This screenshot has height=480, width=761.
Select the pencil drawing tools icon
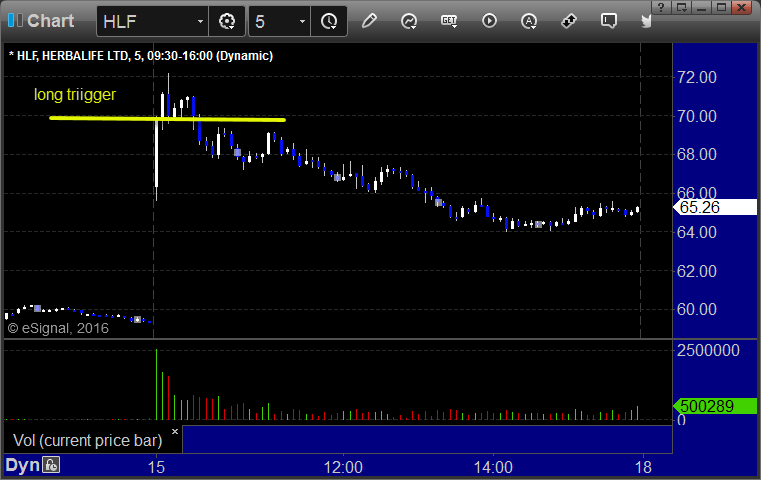tap(369, 21)
